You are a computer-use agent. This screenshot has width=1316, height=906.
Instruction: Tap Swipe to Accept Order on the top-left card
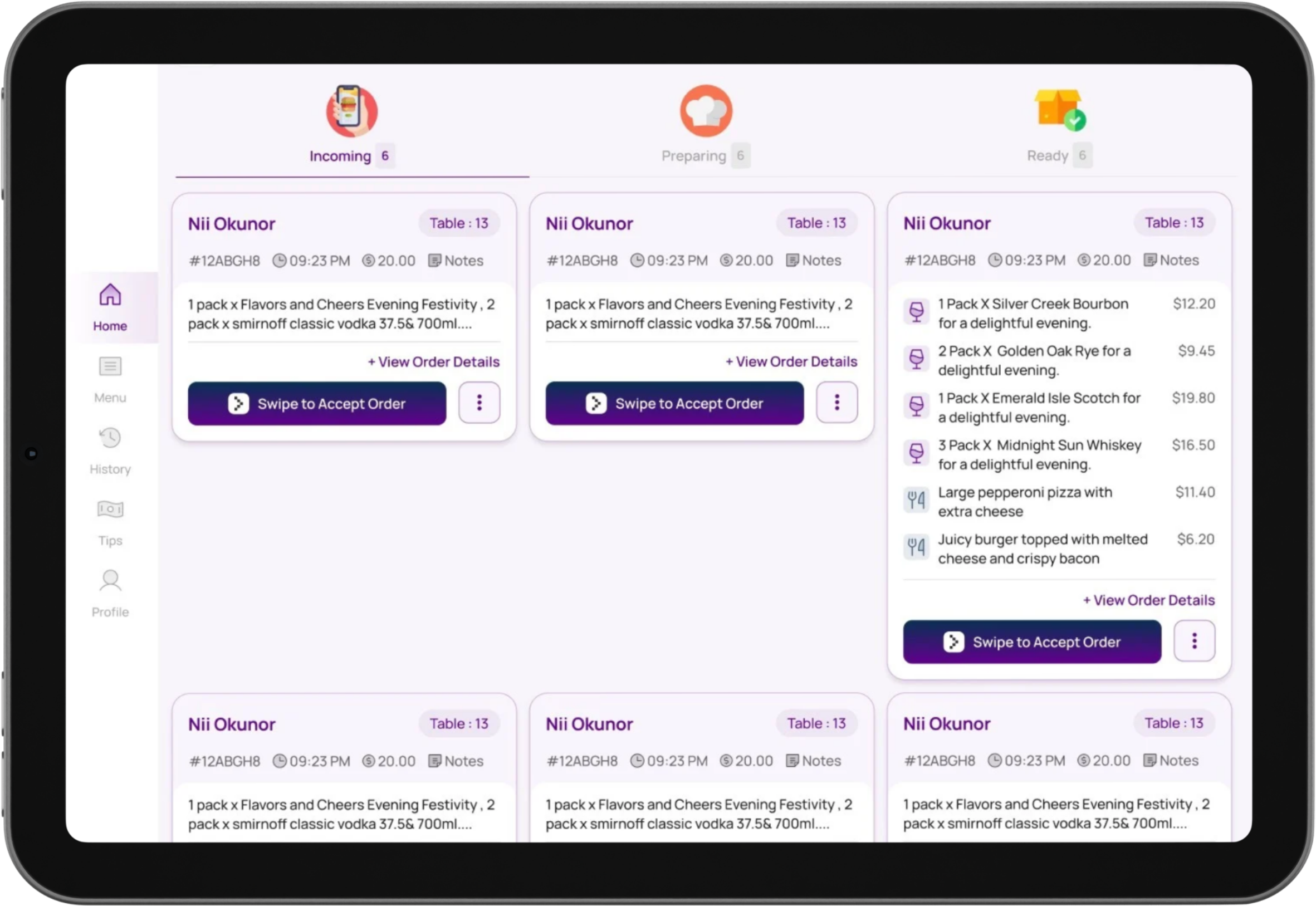317,404
